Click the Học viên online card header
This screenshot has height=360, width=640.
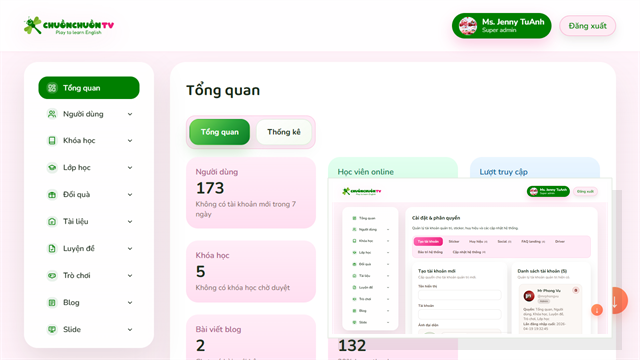365,172
